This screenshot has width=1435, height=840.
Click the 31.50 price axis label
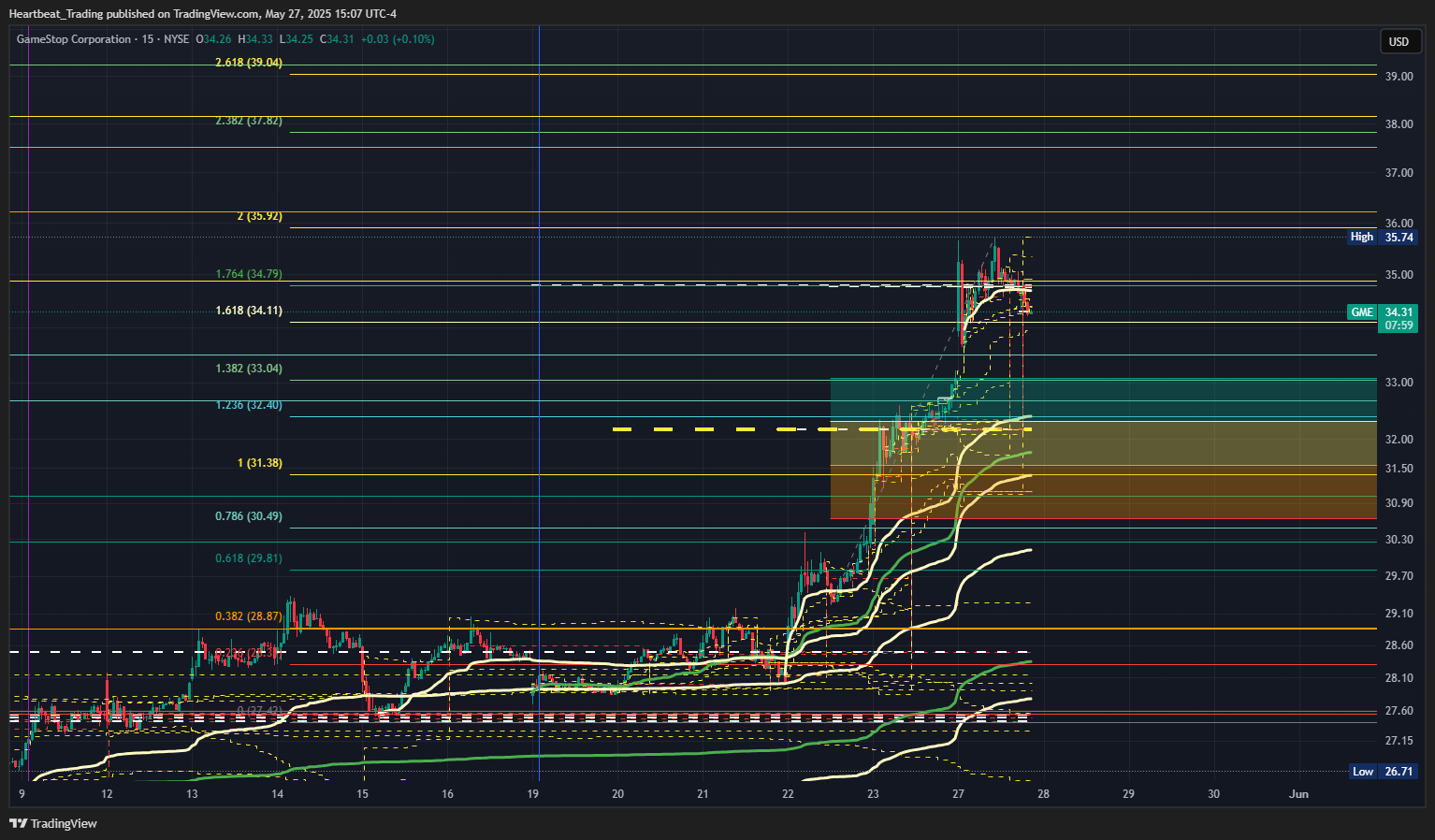1399,469
